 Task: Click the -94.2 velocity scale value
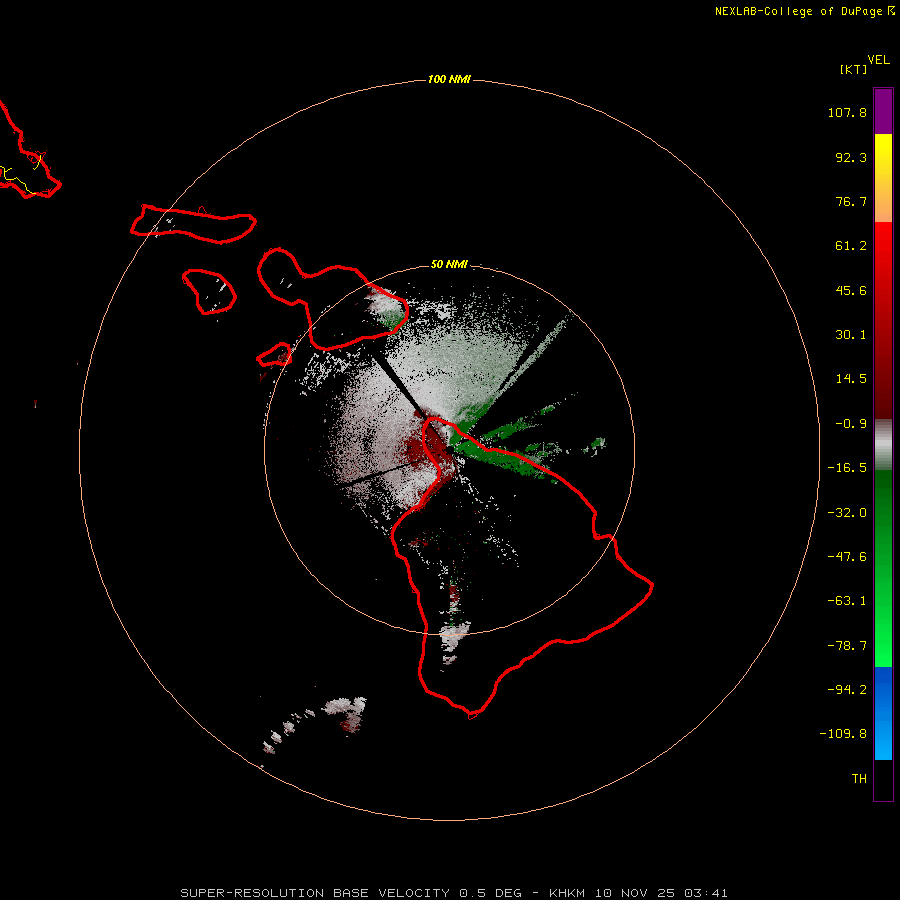pyautogui.click(x=847, y=689)
